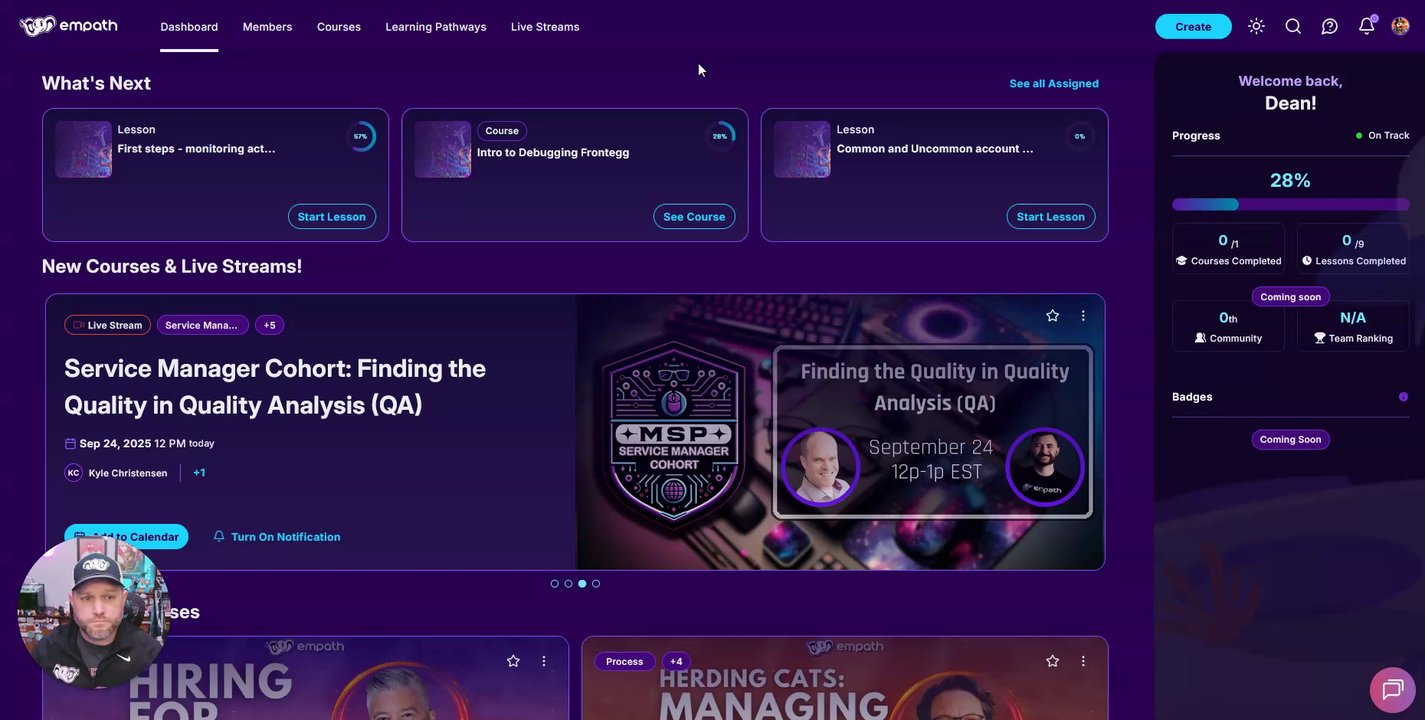
Task: Click the 57% progress ring
Action: [361, 136]
